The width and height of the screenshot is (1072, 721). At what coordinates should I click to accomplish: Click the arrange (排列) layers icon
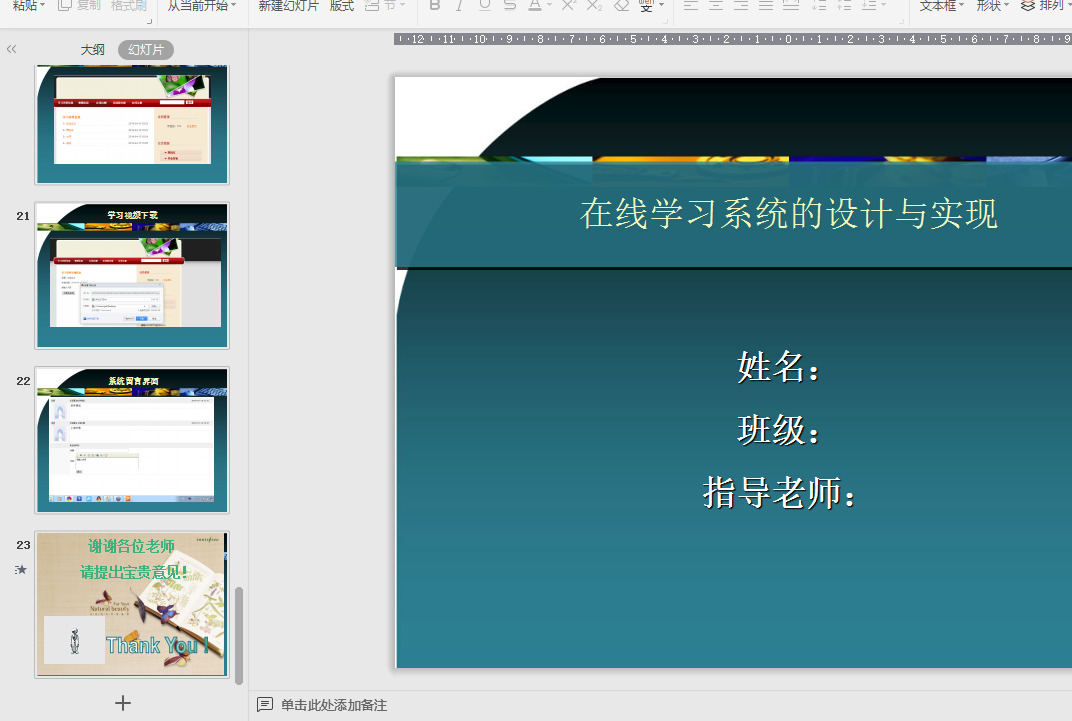coord(1028,5)
